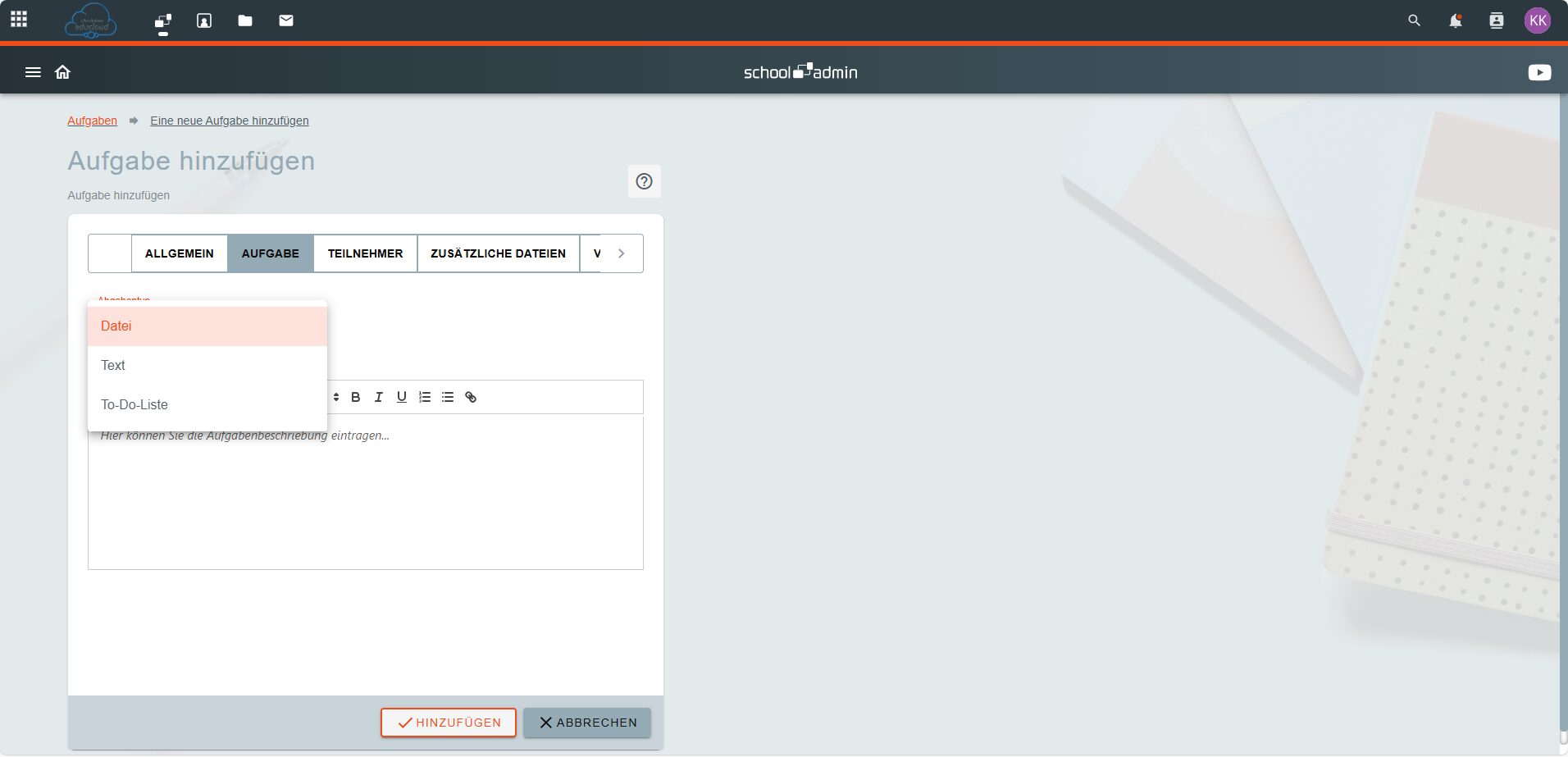Toggle bold text formatting
The width and height of the screenshot is (1568, 757).
pyautogui.click(x=356, y=397)
